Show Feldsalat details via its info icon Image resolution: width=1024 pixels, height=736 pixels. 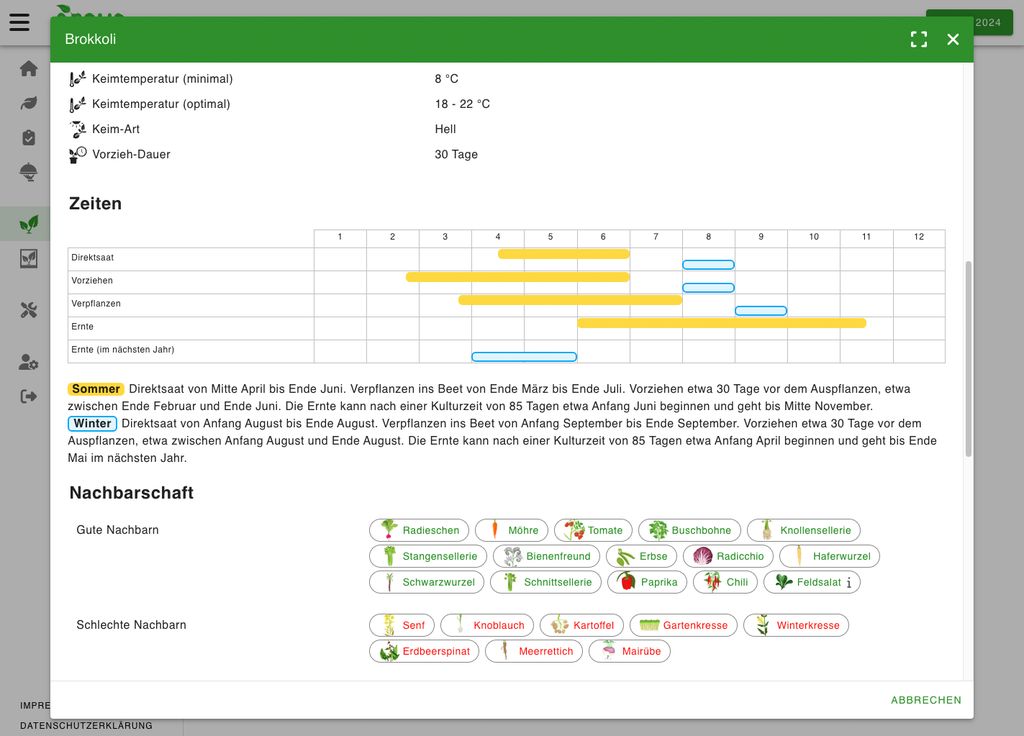(848, 582)
